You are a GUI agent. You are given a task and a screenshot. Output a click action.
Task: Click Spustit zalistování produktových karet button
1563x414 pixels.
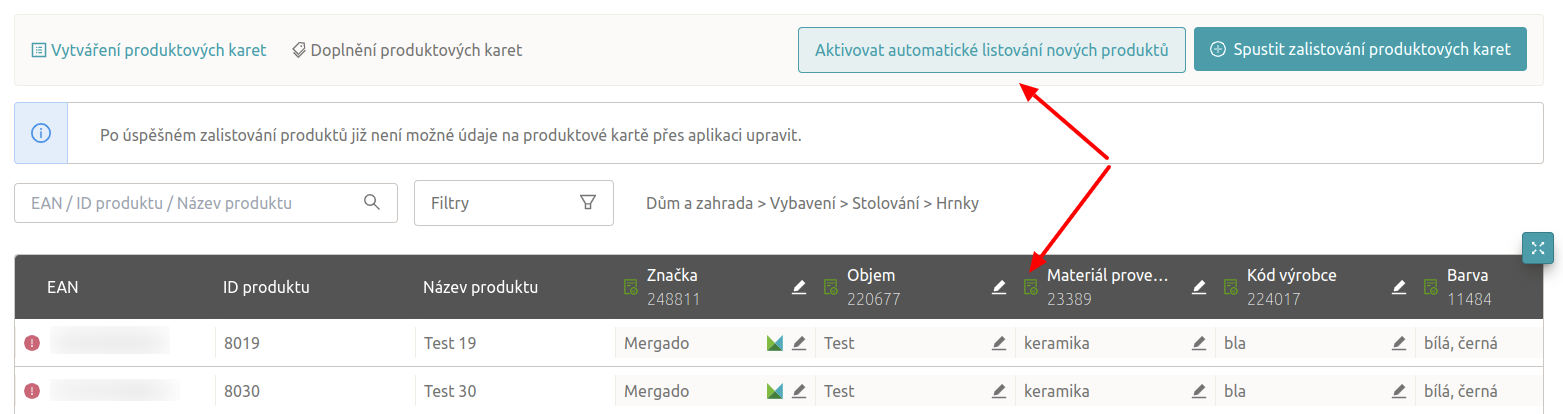1360,50
